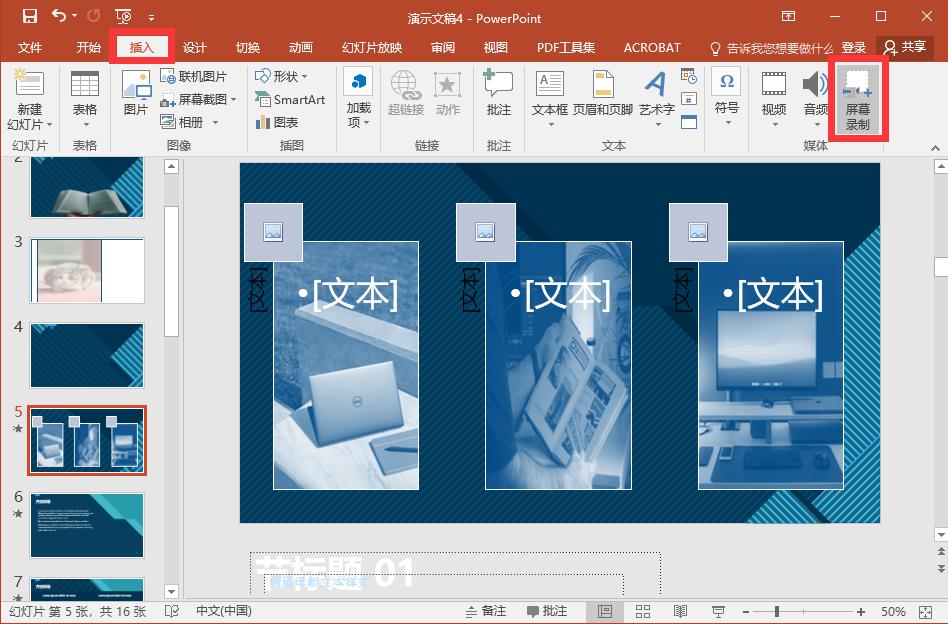Viewport: 948px width, 624px height.
Task: Click the 登录 sign-in link
Action: tap(857, 47)
